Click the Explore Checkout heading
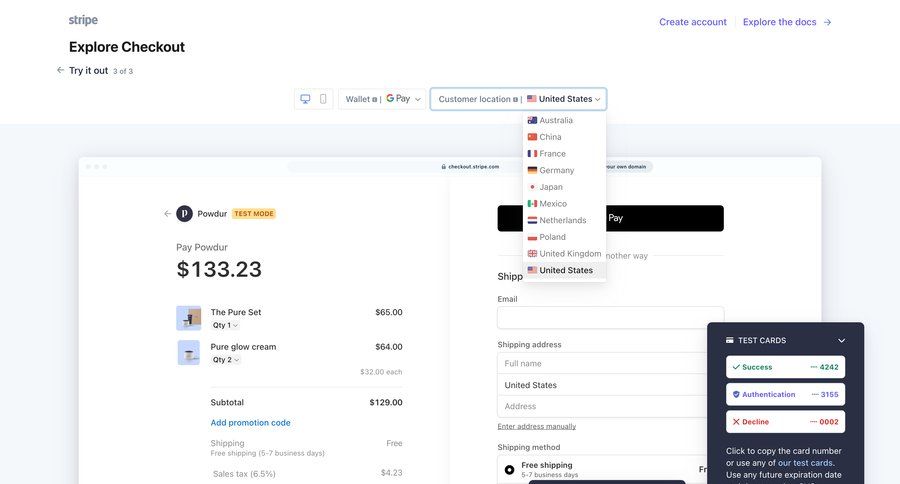Screen dimensions: 900x484 click(x=127, y=47)
